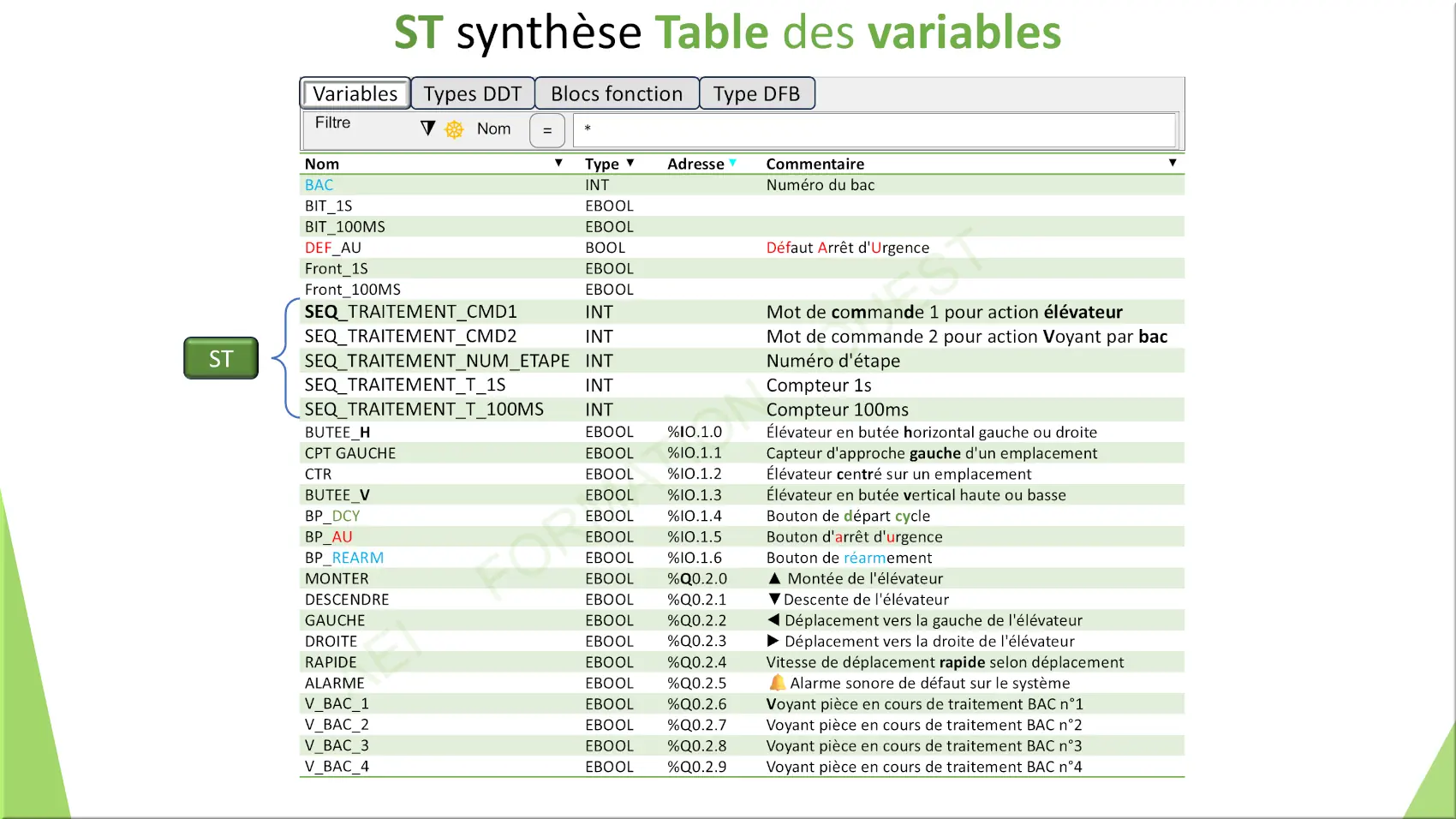Select the Front_100MS variable name
The image size is (1456, 819).
click(x=353, y=290)
